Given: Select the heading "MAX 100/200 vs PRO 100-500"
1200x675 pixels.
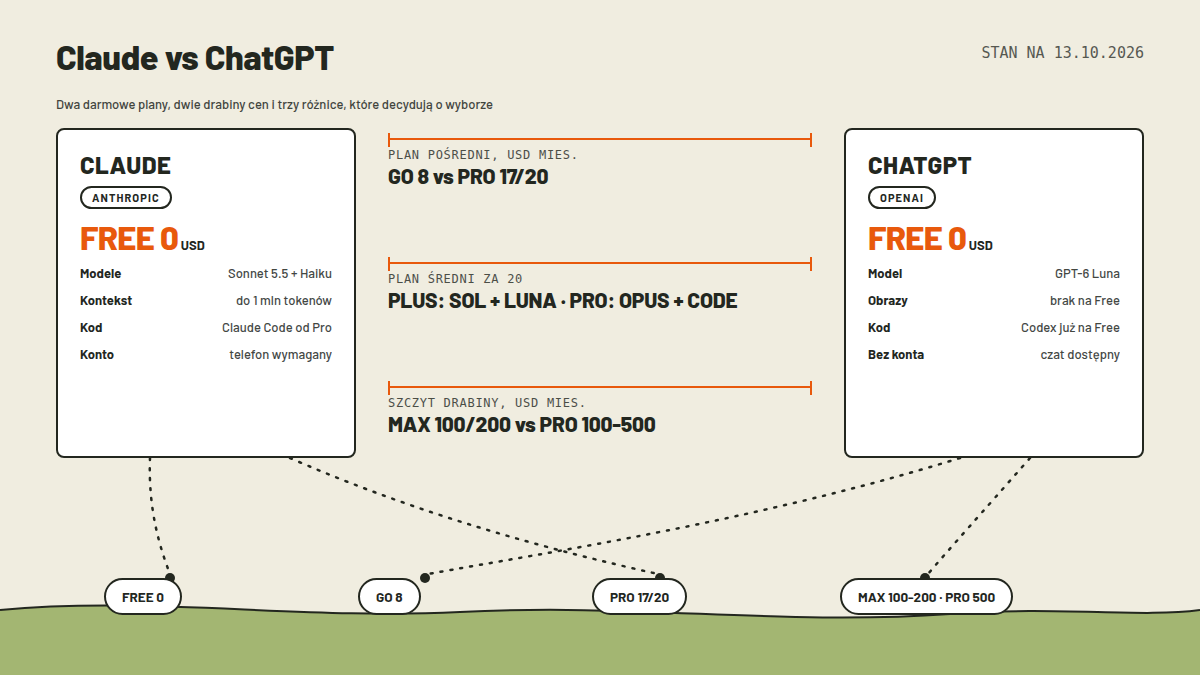Looking at the screenshot, I should point(522,425).
